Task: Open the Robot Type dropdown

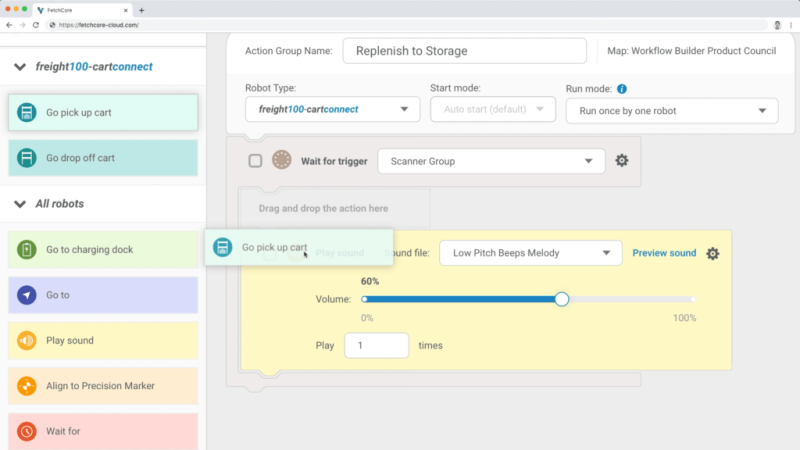Action: coord(332,110)
